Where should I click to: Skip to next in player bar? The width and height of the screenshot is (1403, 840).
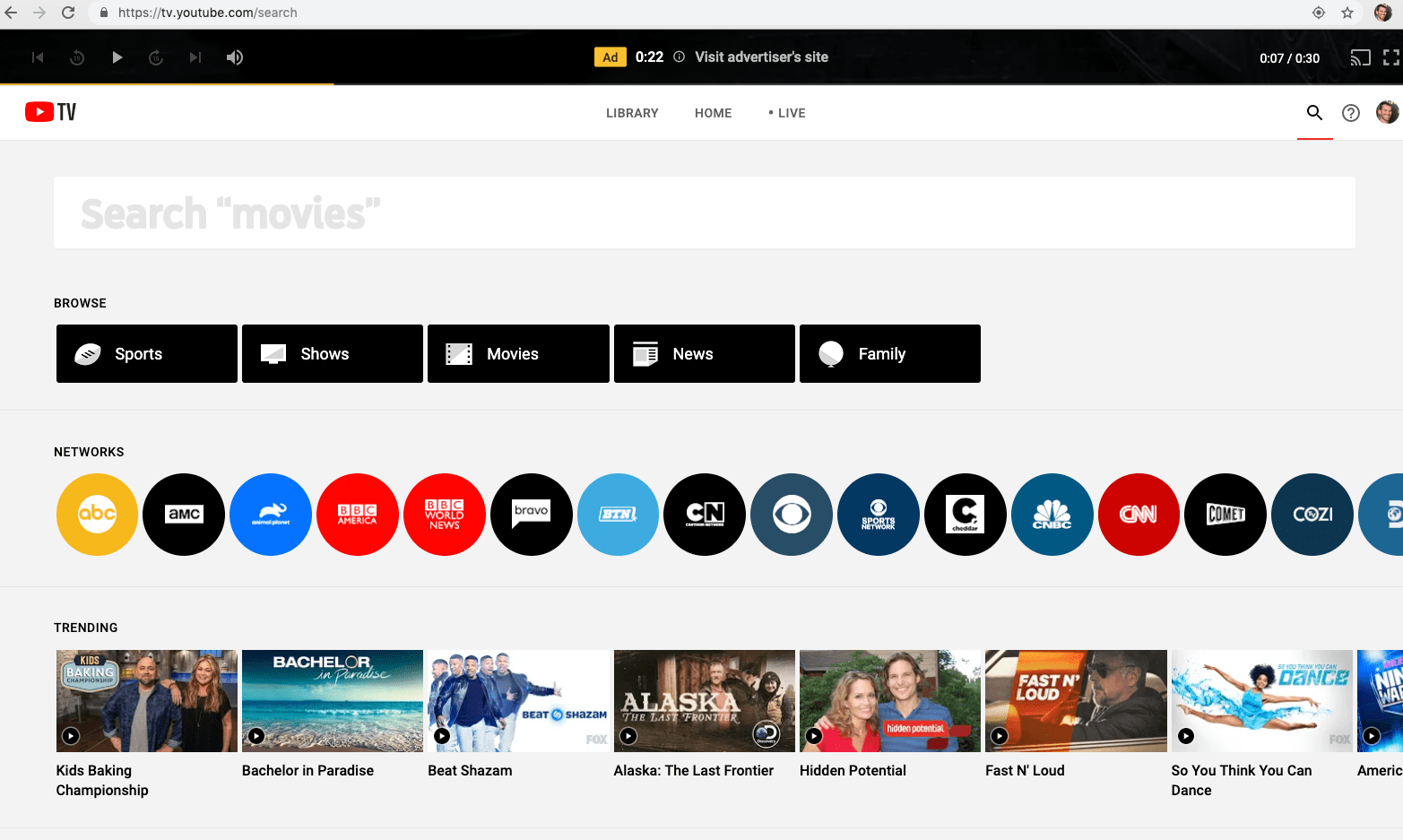point(195,57)
